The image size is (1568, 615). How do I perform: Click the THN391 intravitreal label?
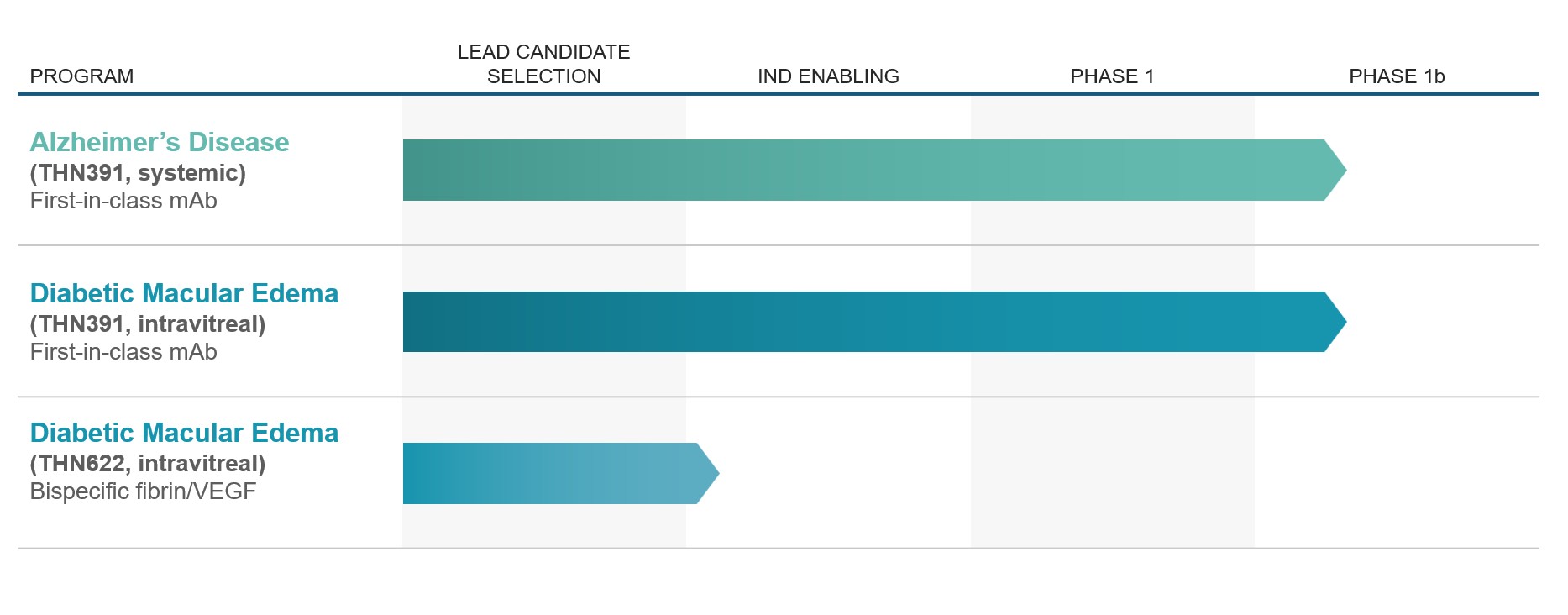(x=148, y=324)
